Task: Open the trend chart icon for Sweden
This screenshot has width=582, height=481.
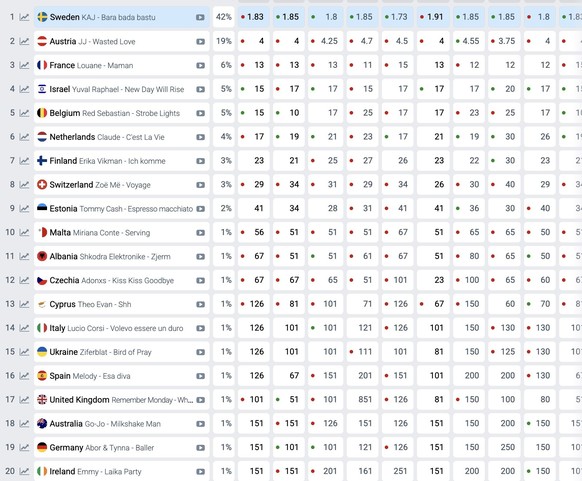Action: [x=24, y=17]
